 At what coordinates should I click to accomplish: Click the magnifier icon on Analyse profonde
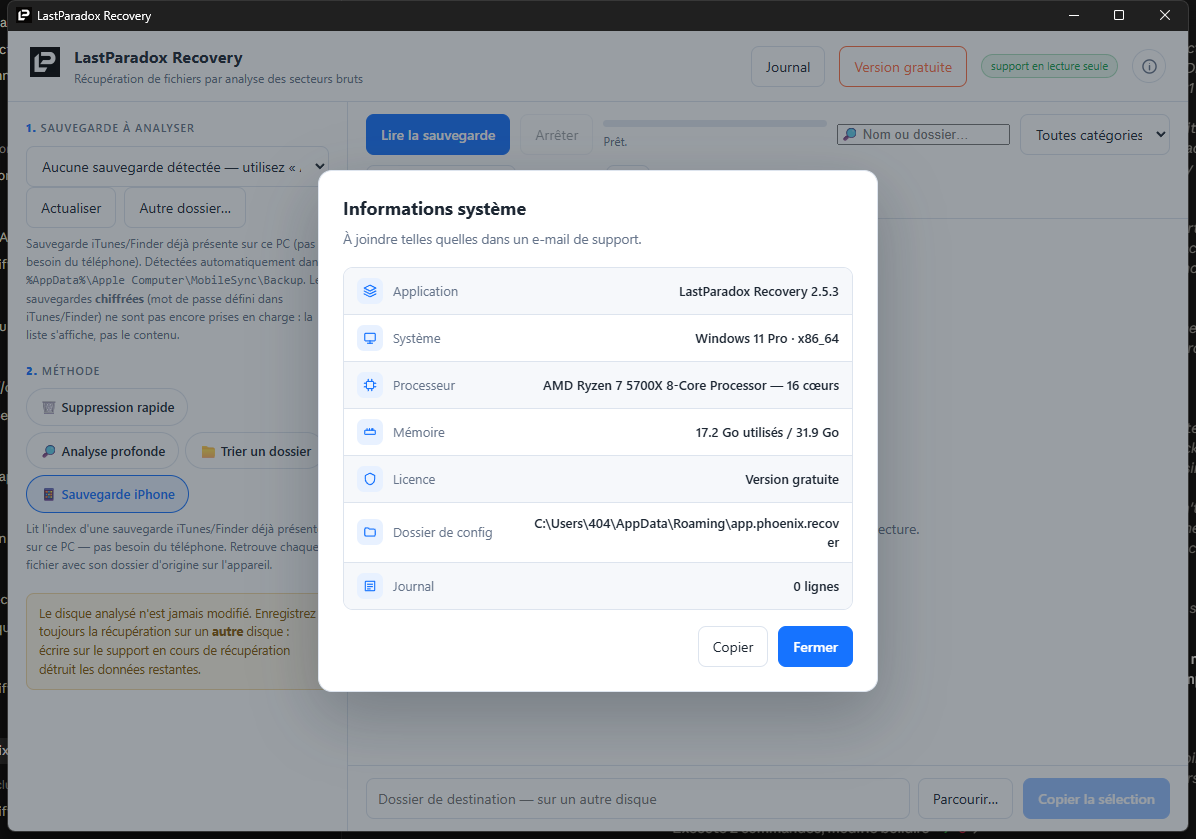pyautogui.click(x=49, y=451)
